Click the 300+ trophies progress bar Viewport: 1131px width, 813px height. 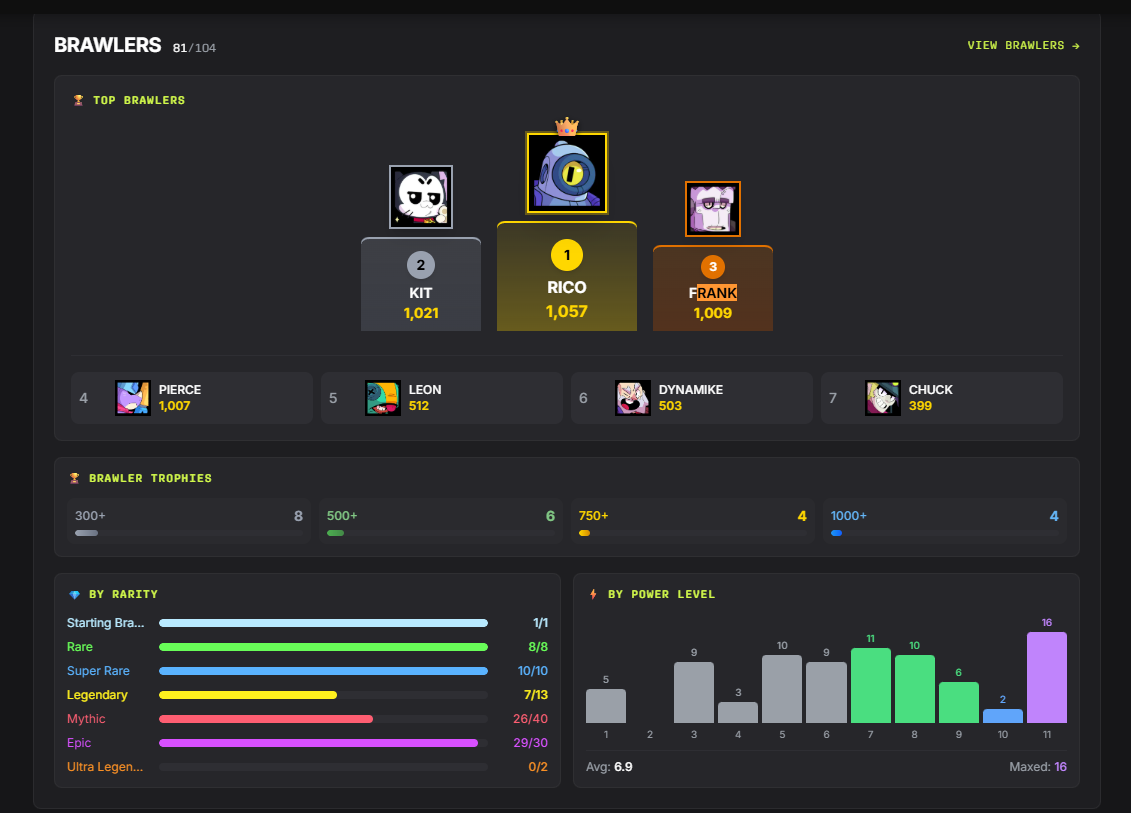click(189, 533)
